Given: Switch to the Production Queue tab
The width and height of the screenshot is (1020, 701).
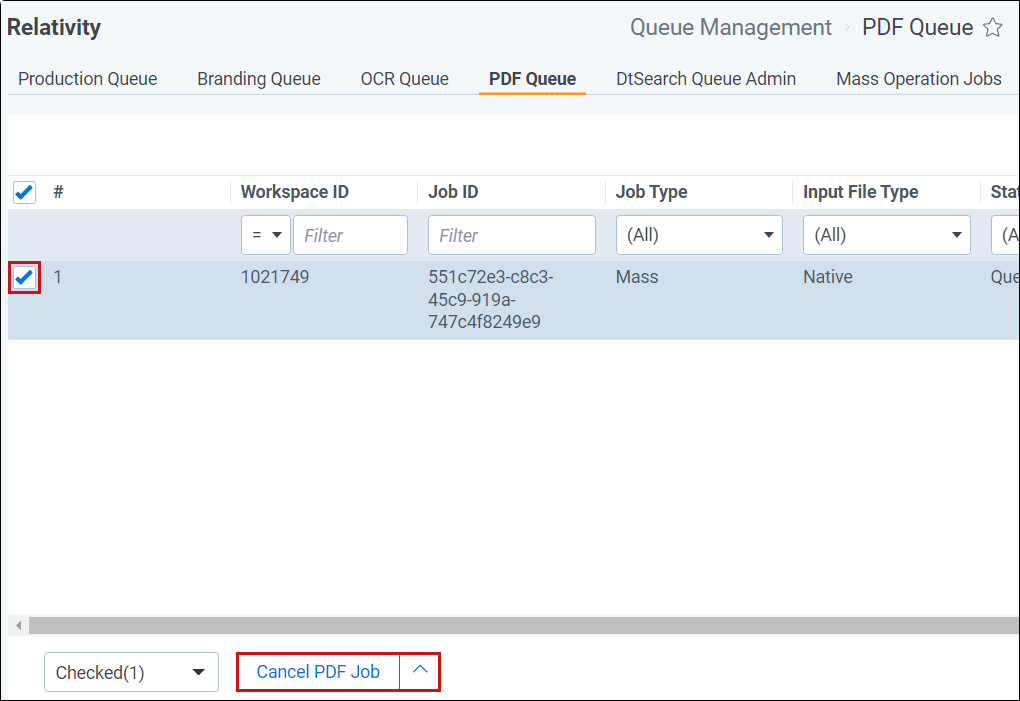Looking at the screenshot, I should click(88, 79).
